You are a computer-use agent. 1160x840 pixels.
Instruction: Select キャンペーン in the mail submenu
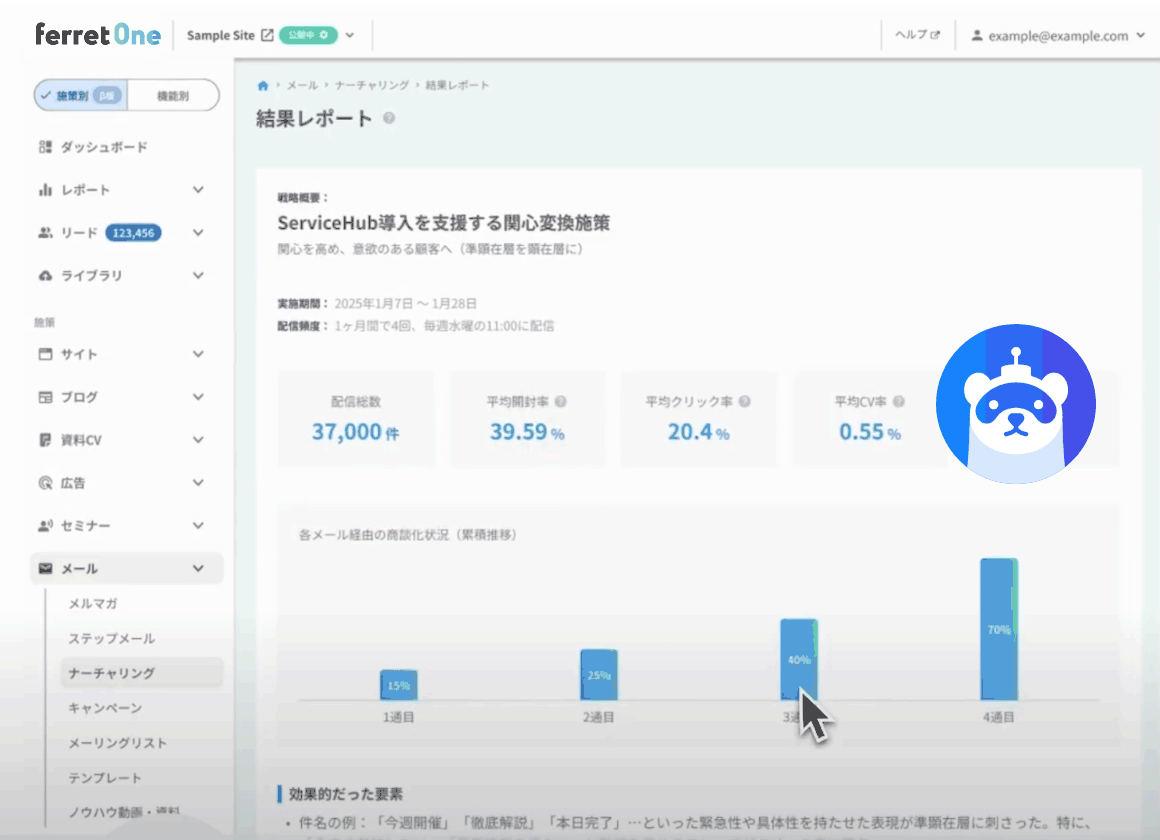(x=105, y=708)
